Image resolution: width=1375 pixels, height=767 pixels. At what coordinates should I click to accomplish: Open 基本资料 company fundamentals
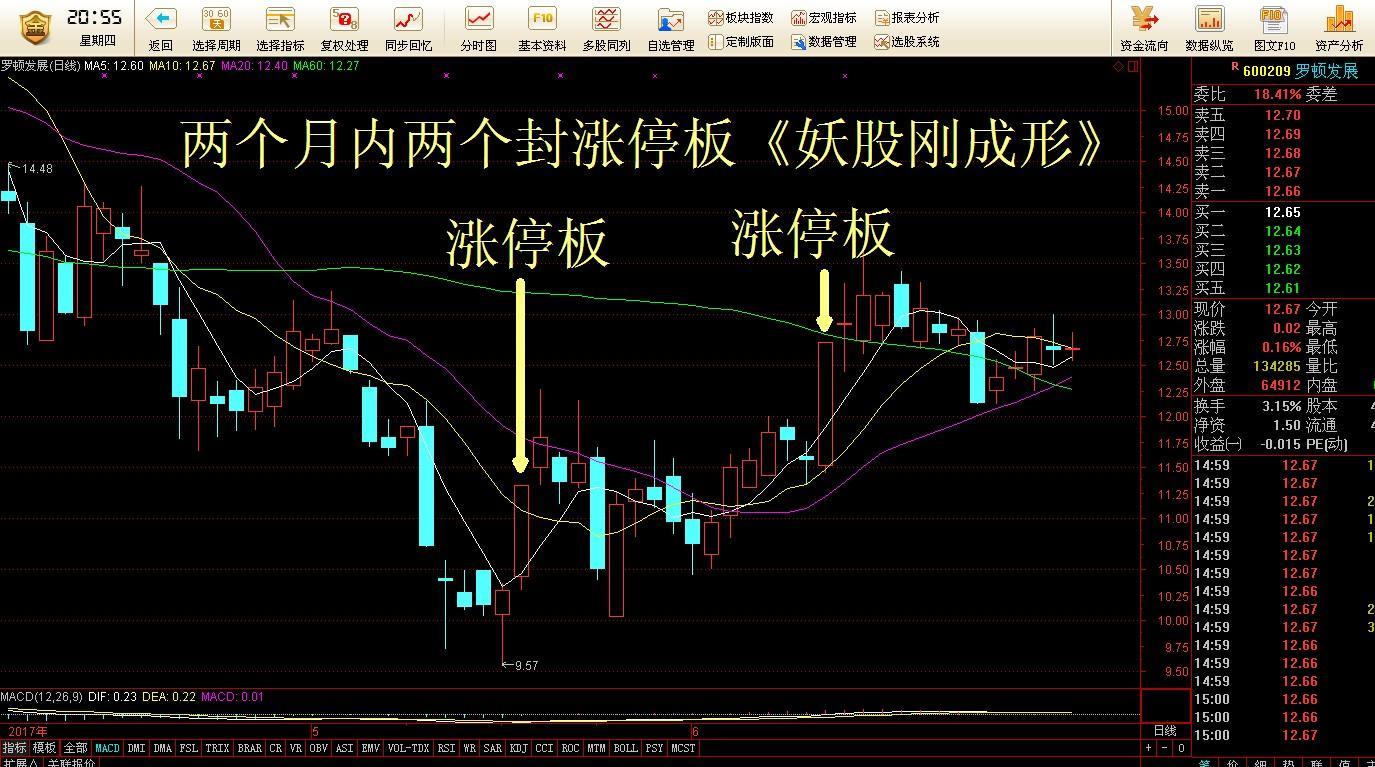541,26
